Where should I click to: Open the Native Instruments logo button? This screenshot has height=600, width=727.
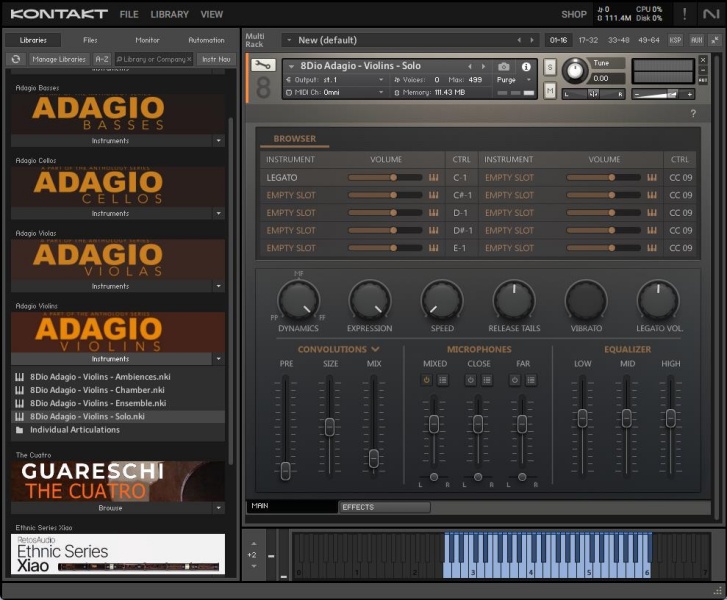(x=712, y=14)
